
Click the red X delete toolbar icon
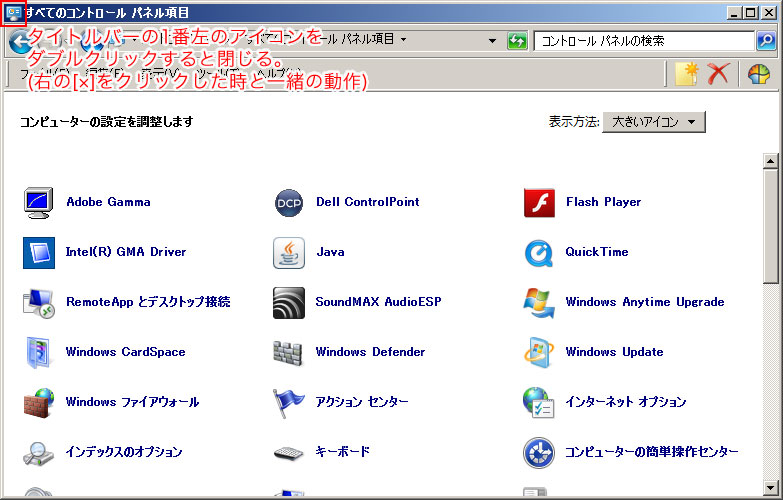click(718, 74)
